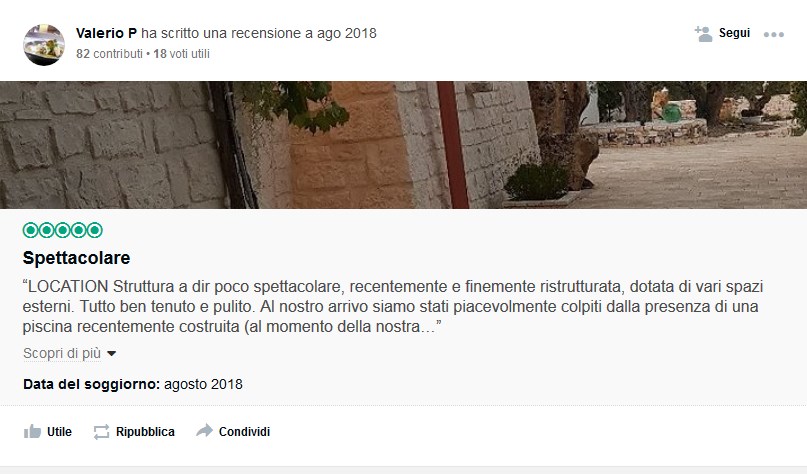The image size is (807, 474).
Task: Click the Data del soggiorno agosto 2018 line
Action: [x=133, y=384]
